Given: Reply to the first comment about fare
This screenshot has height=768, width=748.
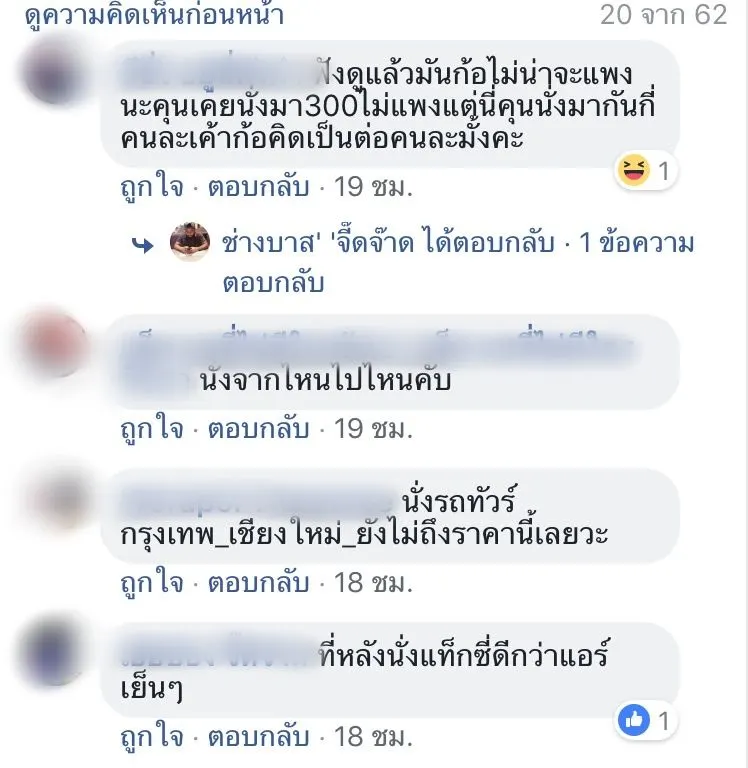Looking at the screenshot, I should 259,188.
